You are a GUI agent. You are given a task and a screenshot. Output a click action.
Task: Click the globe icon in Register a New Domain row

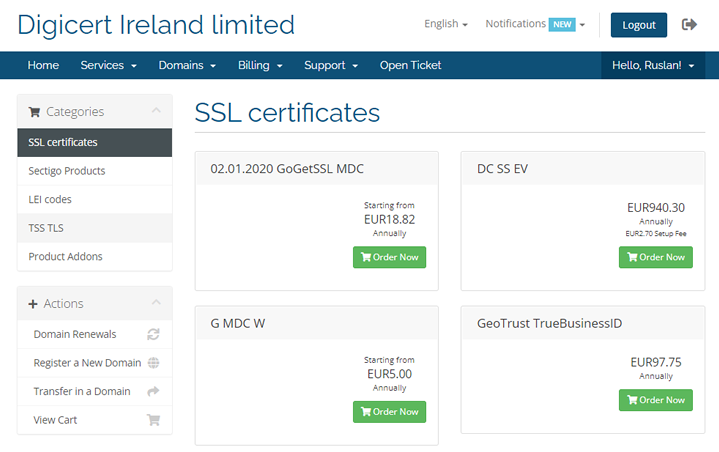click(x=153, y=363)
